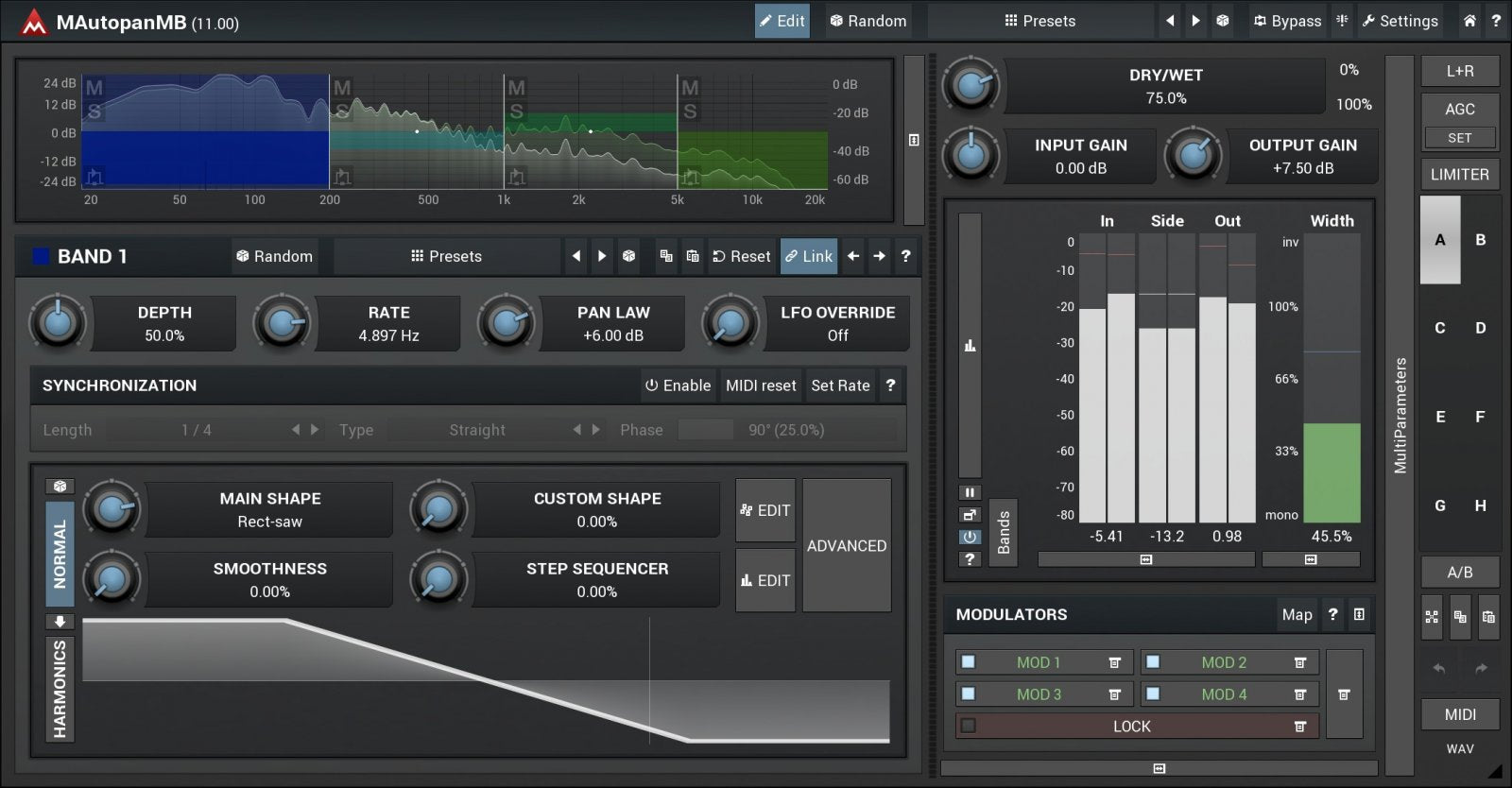Open the Band 1 Presets list
The height and width of the screenshot is (788, 1512).
[x=446, y=256]
